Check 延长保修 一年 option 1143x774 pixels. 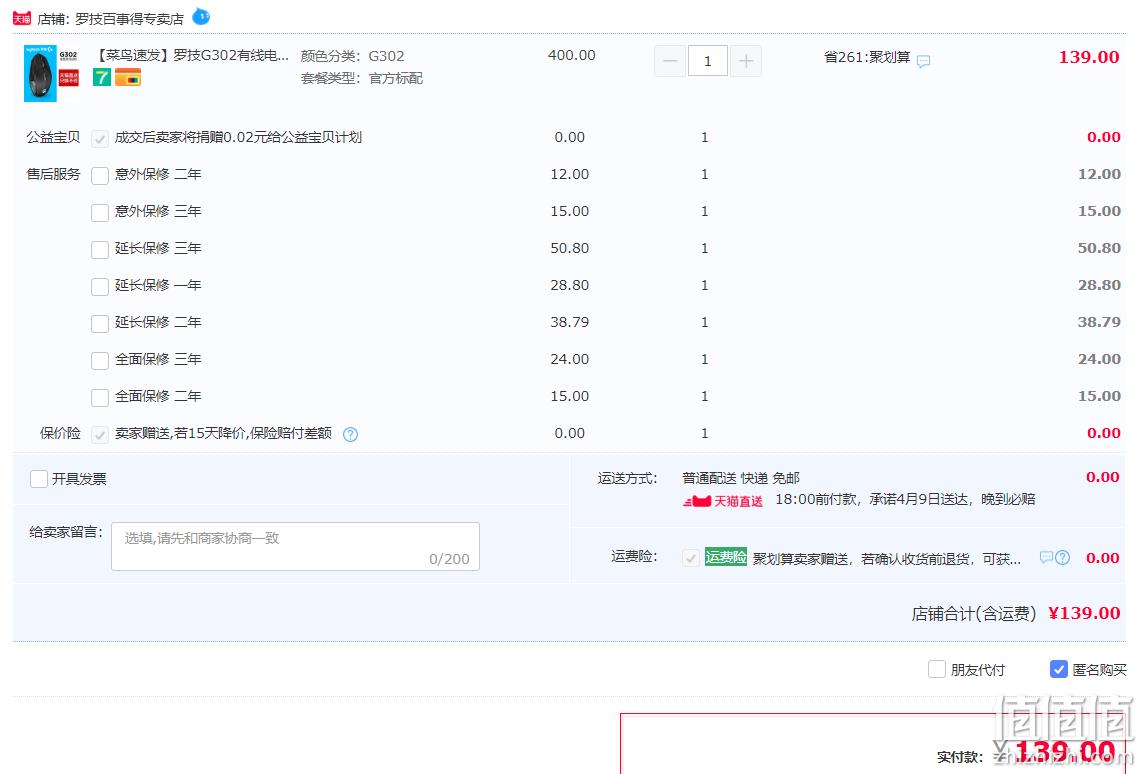tap(100, 286)
